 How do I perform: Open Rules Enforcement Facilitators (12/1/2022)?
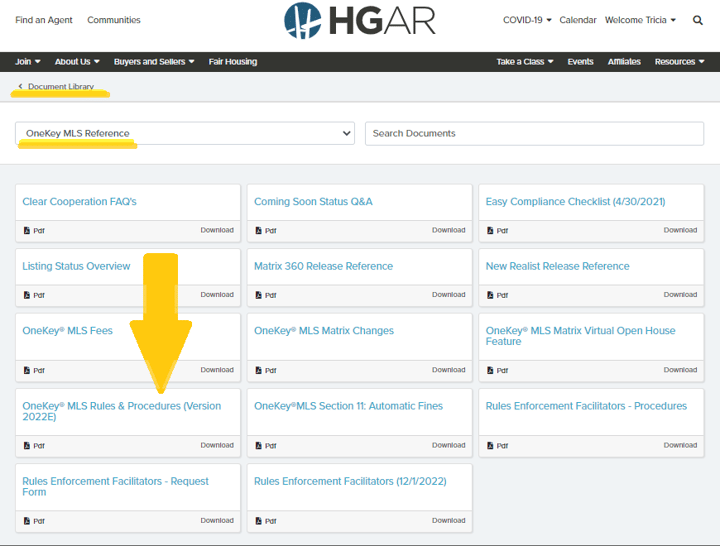(350, 481)
